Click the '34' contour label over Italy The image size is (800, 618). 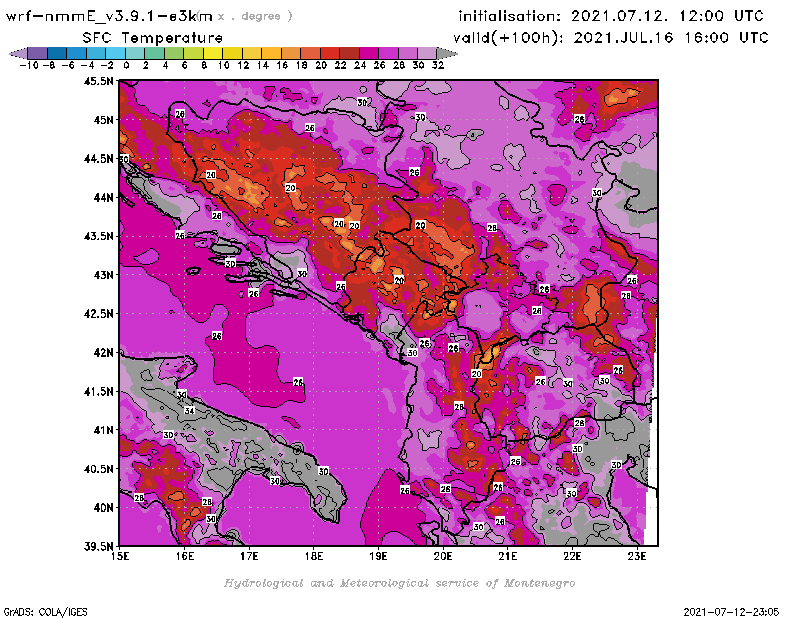tap(189, 411)
